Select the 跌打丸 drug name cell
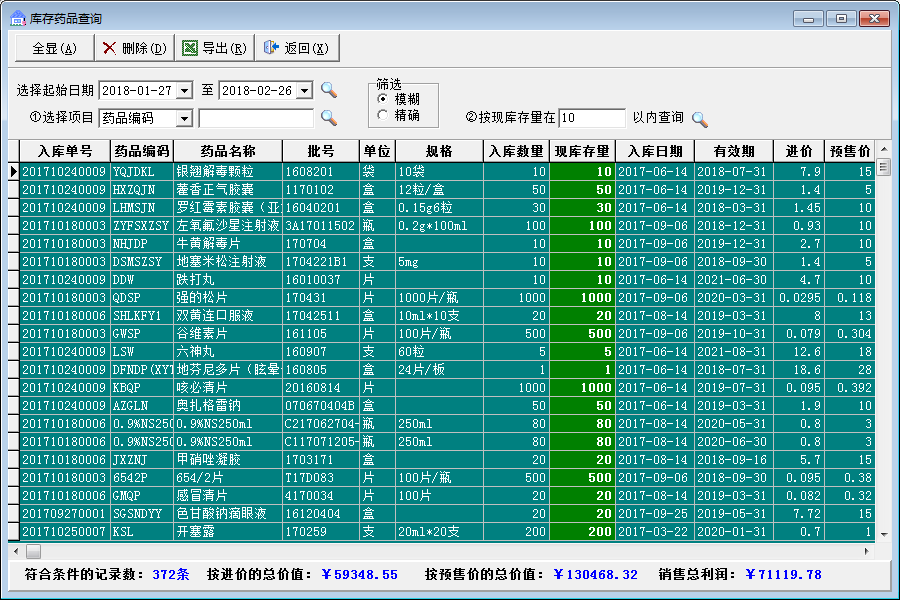This screenshot has height=600, width=900. point(228,280)
